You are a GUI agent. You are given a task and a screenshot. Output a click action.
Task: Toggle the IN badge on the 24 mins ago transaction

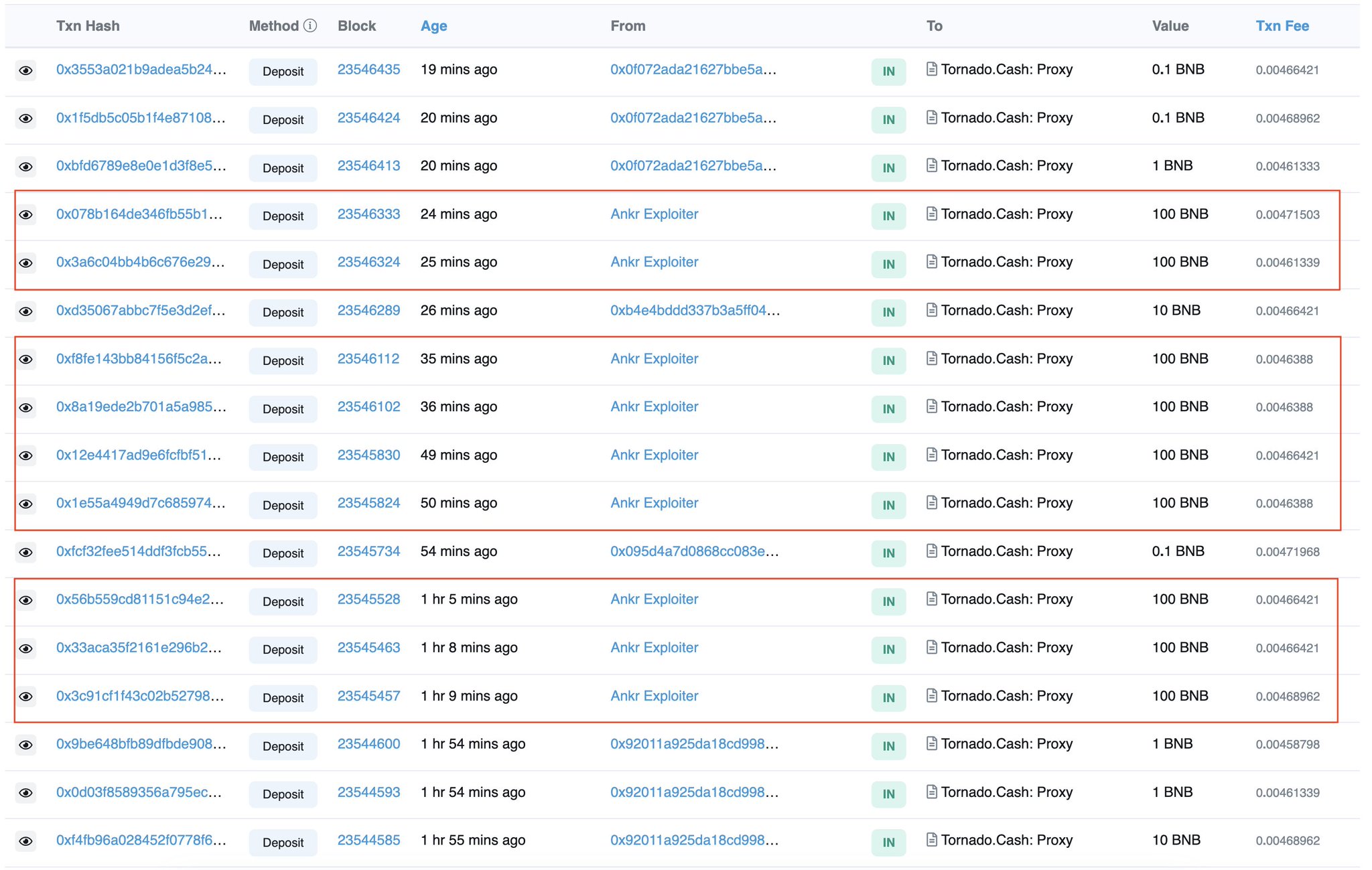888,216
